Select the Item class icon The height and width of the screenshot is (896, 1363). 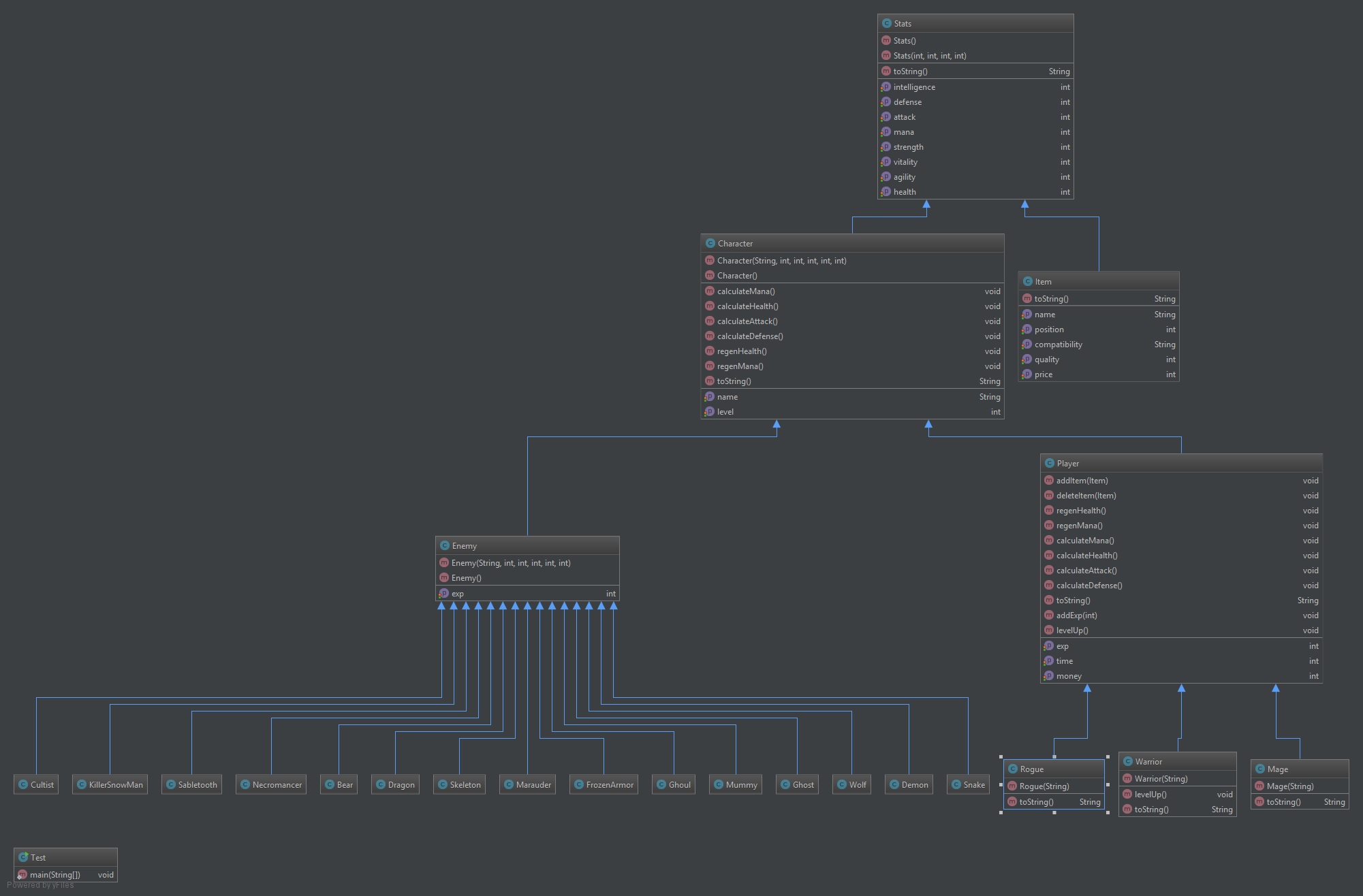point(1027,281)
